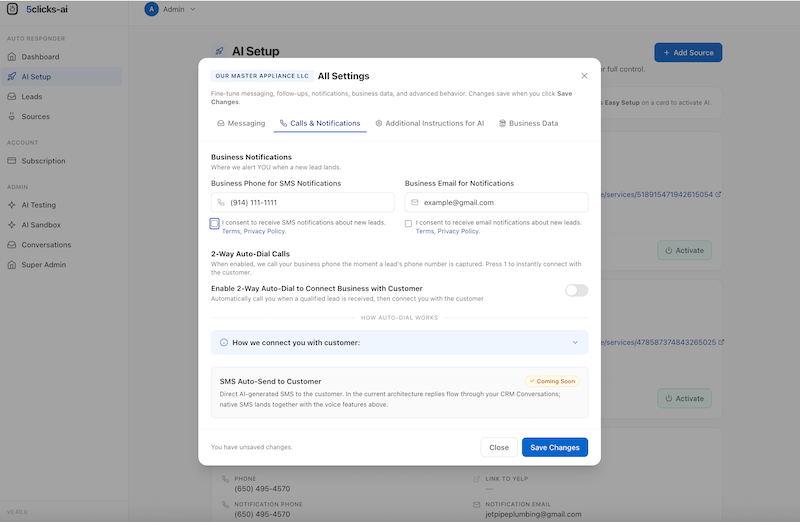Image resolution: width=800 pixels, height=522 pixels.
Task: Click the jetpipeplumbing@gmail.com text
Action: coord(533,514)
